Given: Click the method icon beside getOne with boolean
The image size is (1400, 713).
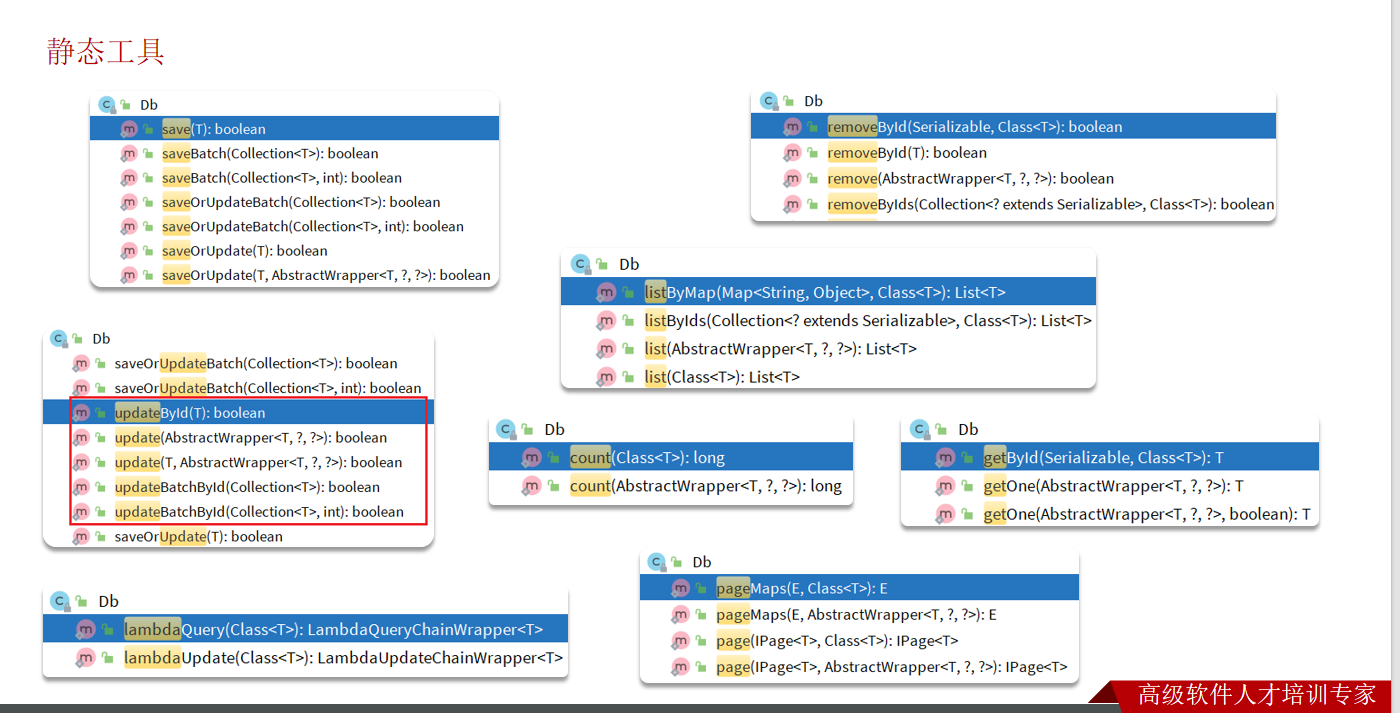Looking at the screenshot, I should click(x=945, y=514).
